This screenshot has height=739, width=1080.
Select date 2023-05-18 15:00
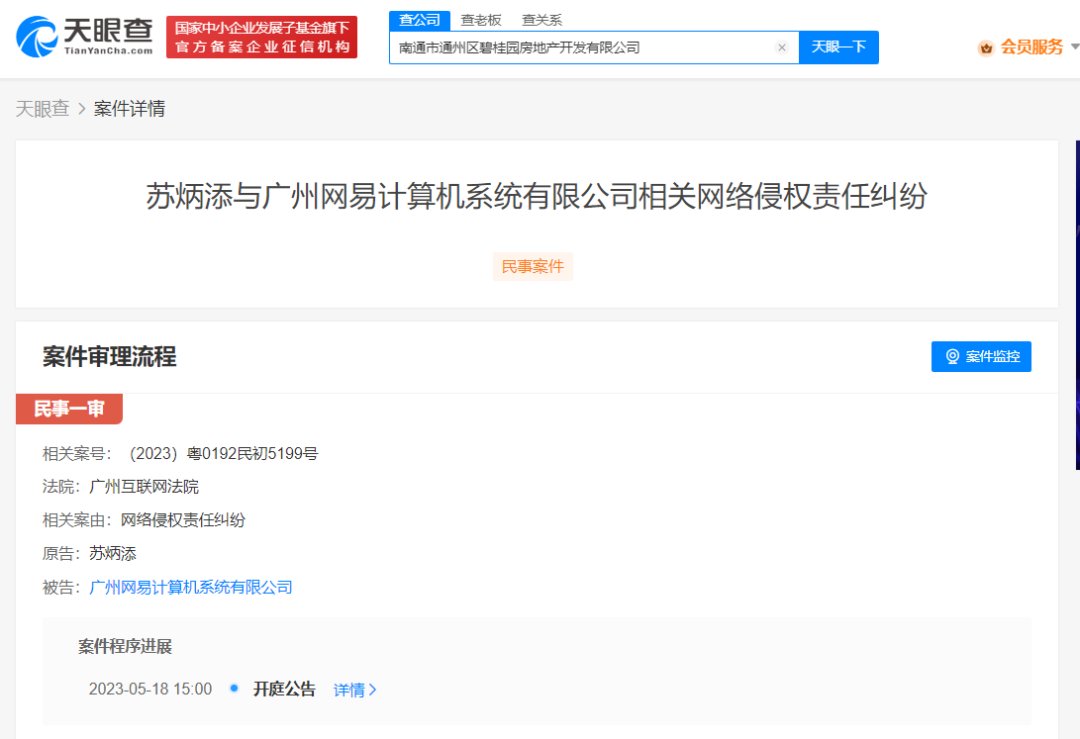[150, 689]
